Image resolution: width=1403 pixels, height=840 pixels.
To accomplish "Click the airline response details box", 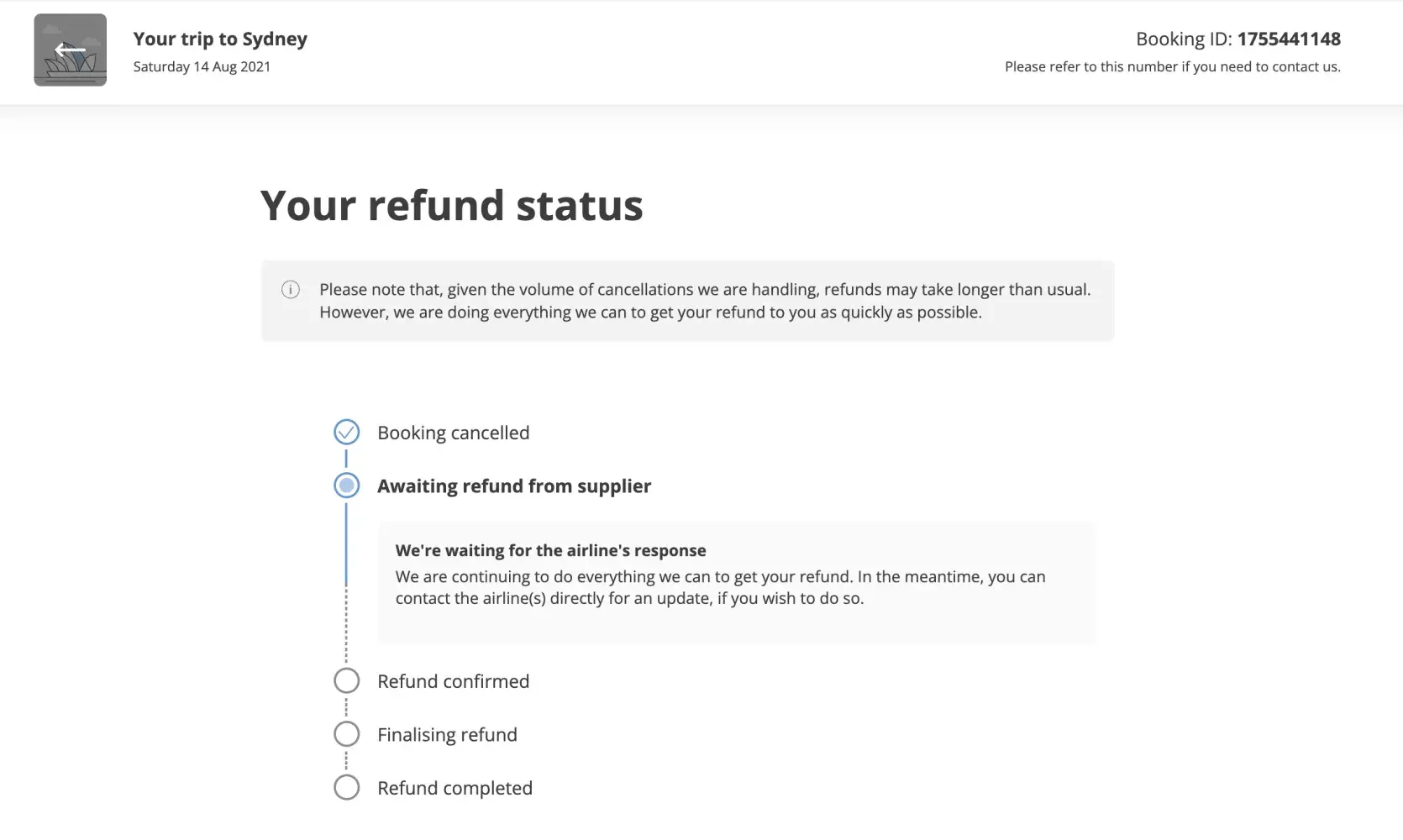I will [735, 582].
